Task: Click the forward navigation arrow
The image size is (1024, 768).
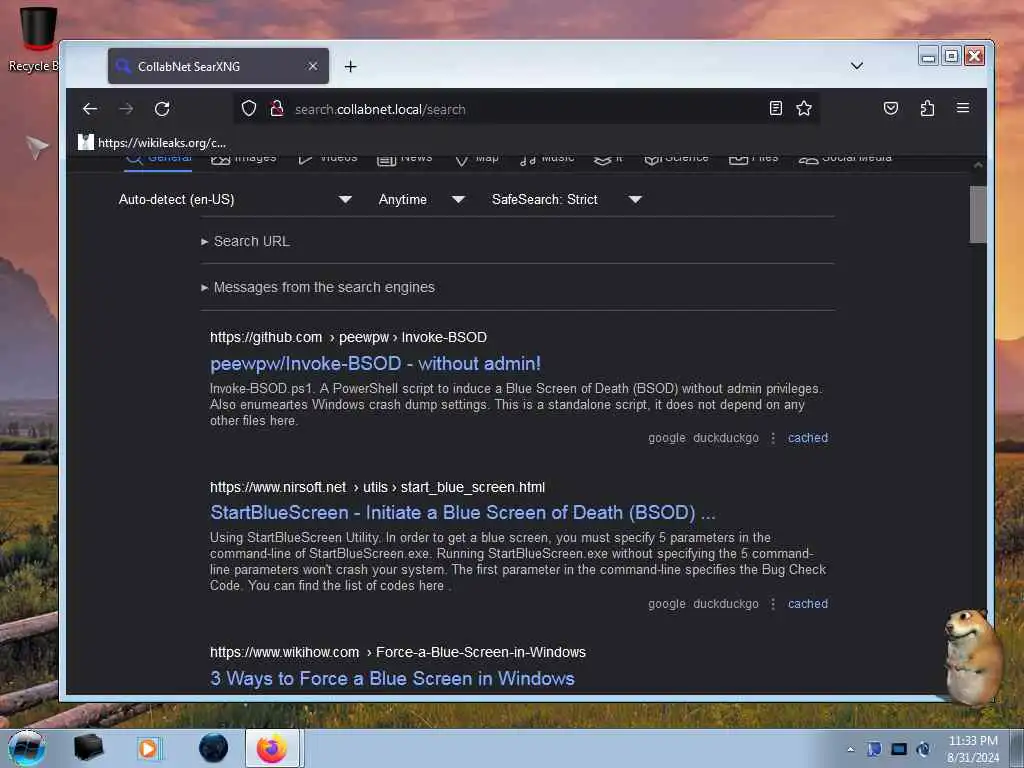Action: tap(126, 108)
